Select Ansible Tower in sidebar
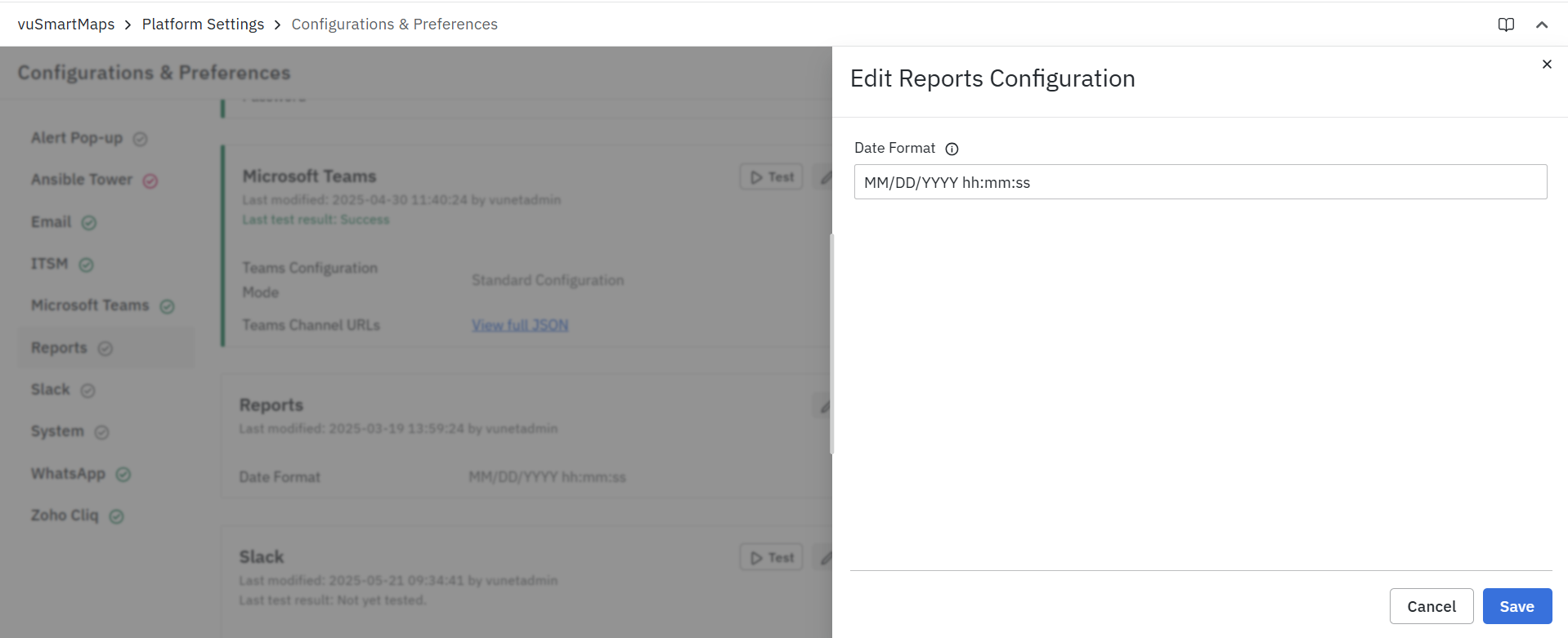Screen dimensions: 1568x638 pyautogui.click(x=81, y=180)
